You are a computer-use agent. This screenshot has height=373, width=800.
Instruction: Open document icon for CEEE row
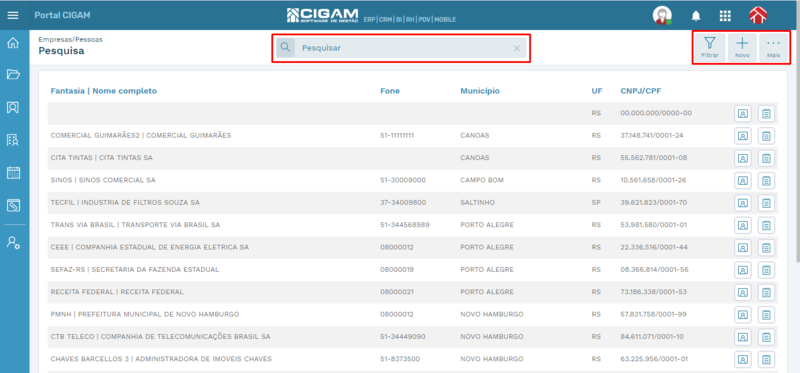[766, 247]
